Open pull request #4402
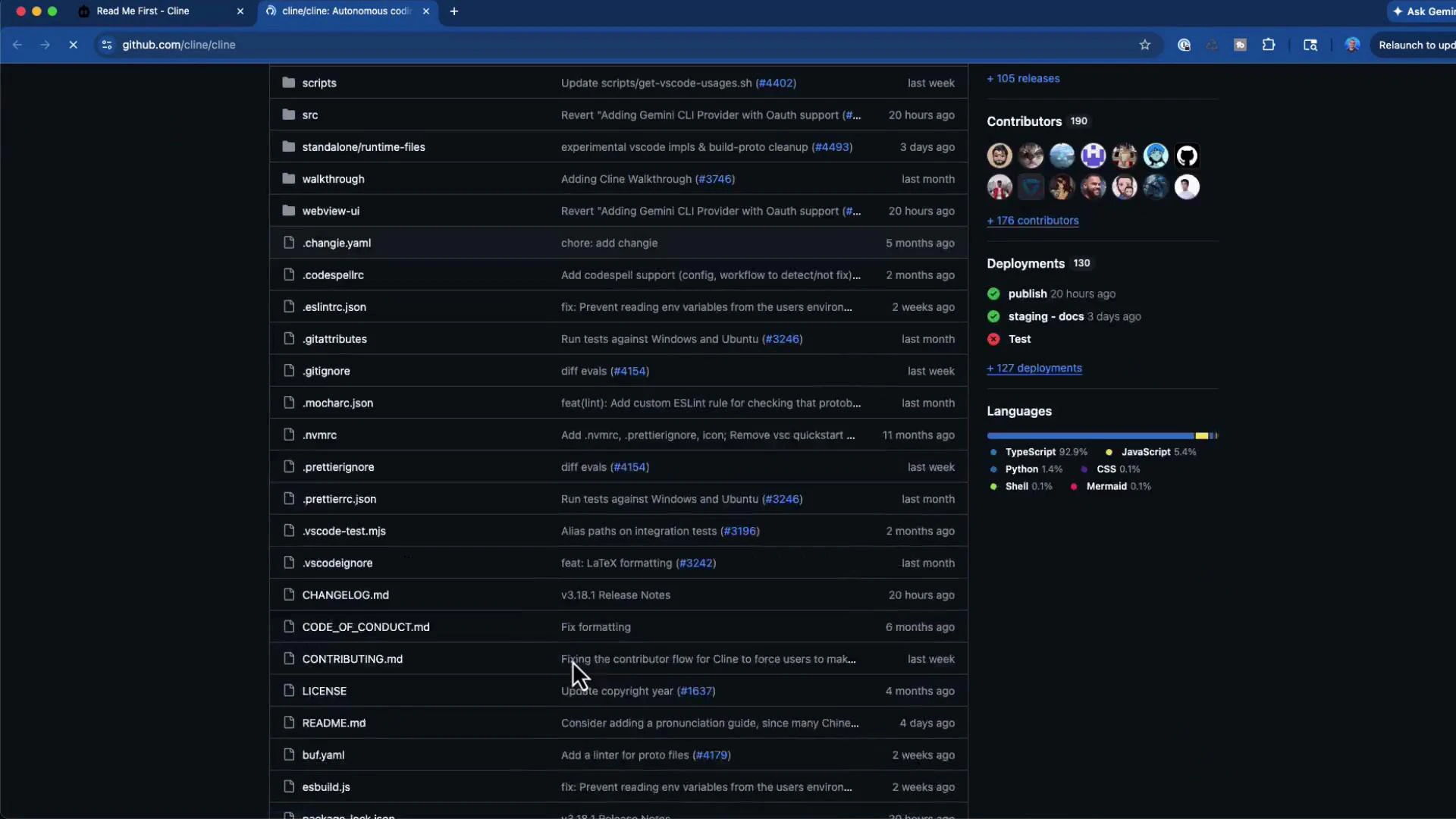Screen dimensions: 1456x819 pyautogui.click(x=776, y=83)
